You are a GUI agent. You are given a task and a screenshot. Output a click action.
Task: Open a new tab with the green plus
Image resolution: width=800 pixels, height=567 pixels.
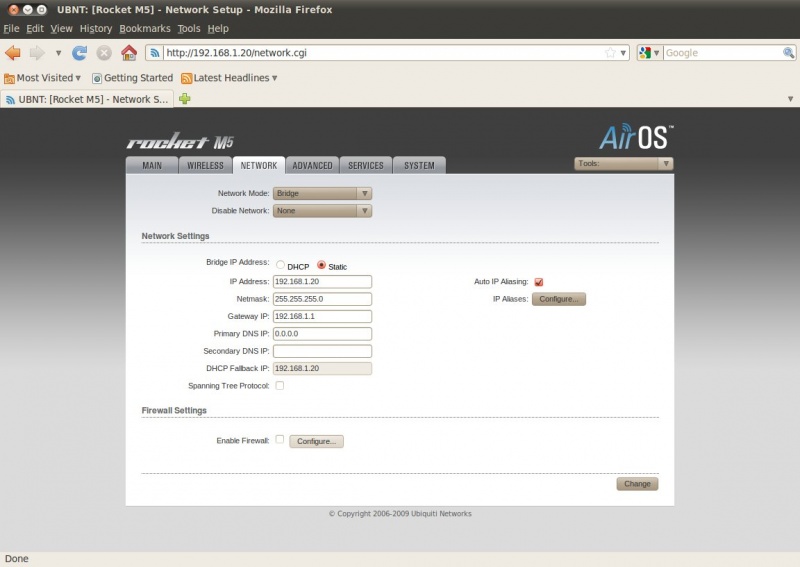(x=185, y=98)
